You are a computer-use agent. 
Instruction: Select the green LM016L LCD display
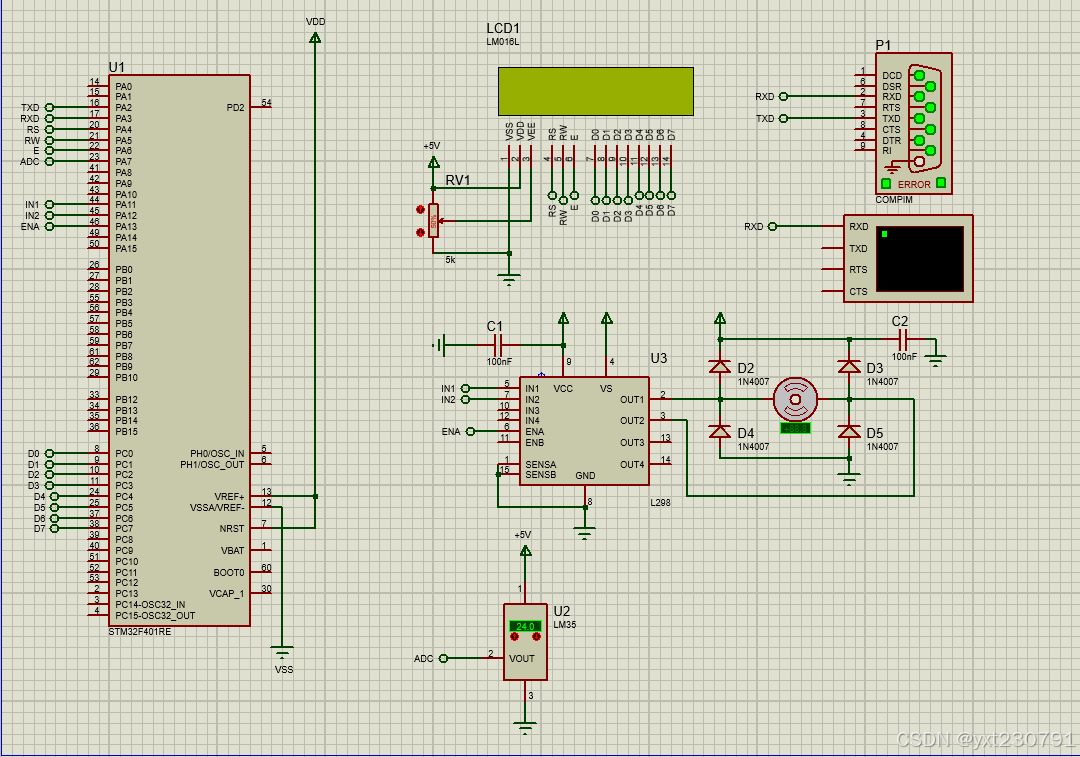596,91
